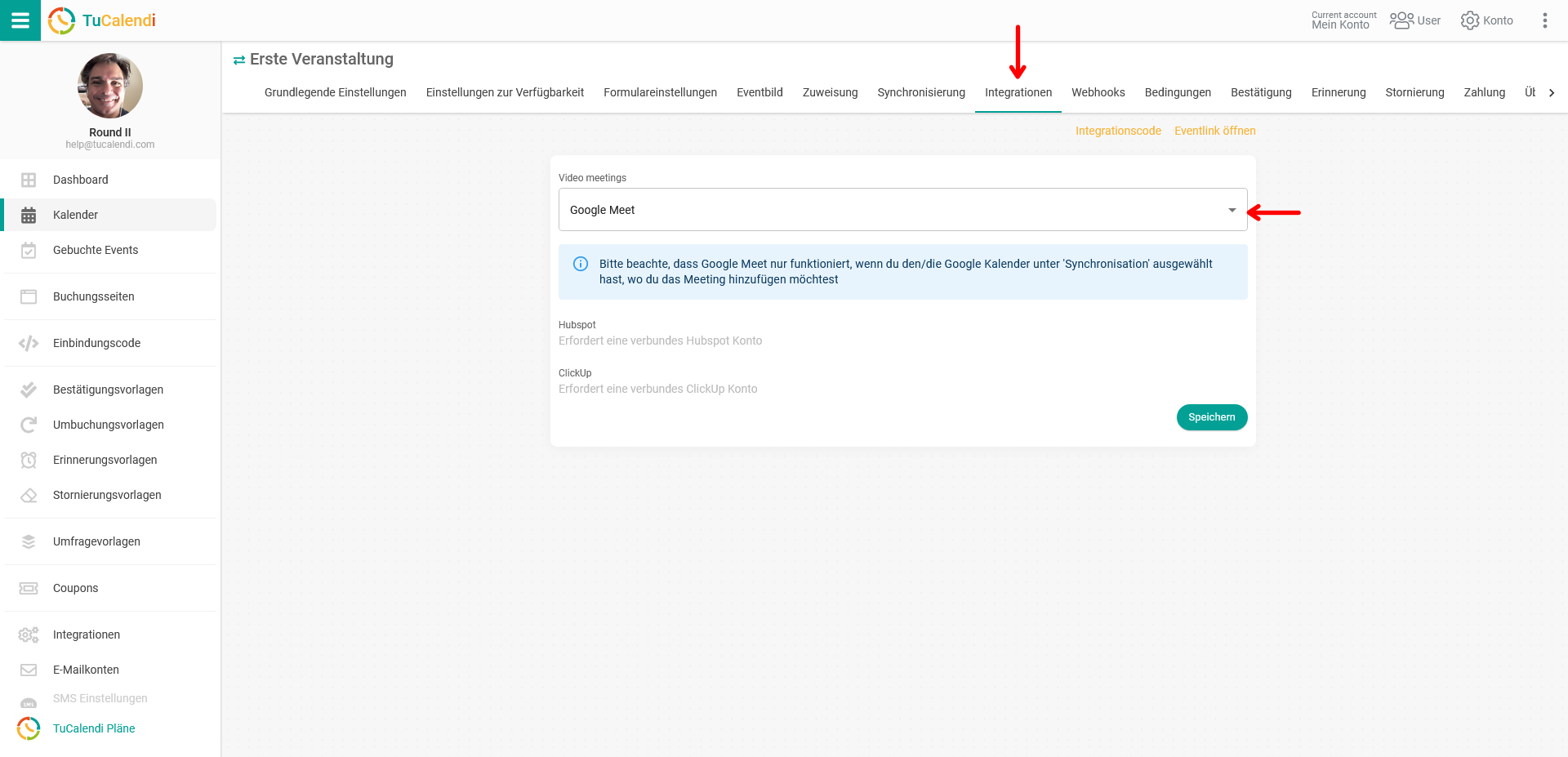The width and height of the screenshot is (1568, 757).
Task: Click the Speichern button
Action: [x=1211, y=417]
